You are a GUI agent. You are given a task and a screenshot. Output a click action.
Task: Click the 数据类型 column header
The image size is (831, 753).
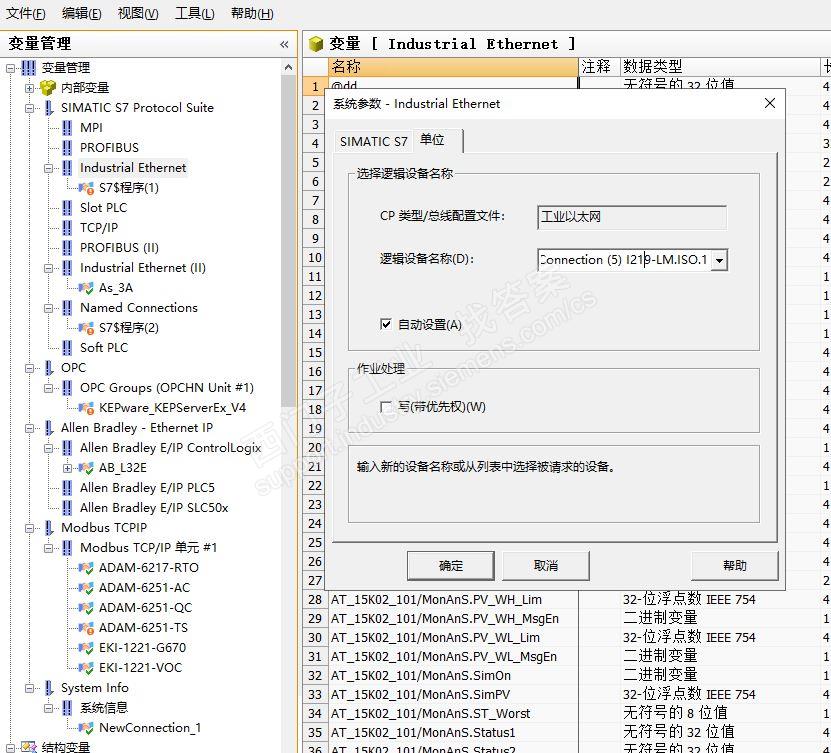pos(720,67)
